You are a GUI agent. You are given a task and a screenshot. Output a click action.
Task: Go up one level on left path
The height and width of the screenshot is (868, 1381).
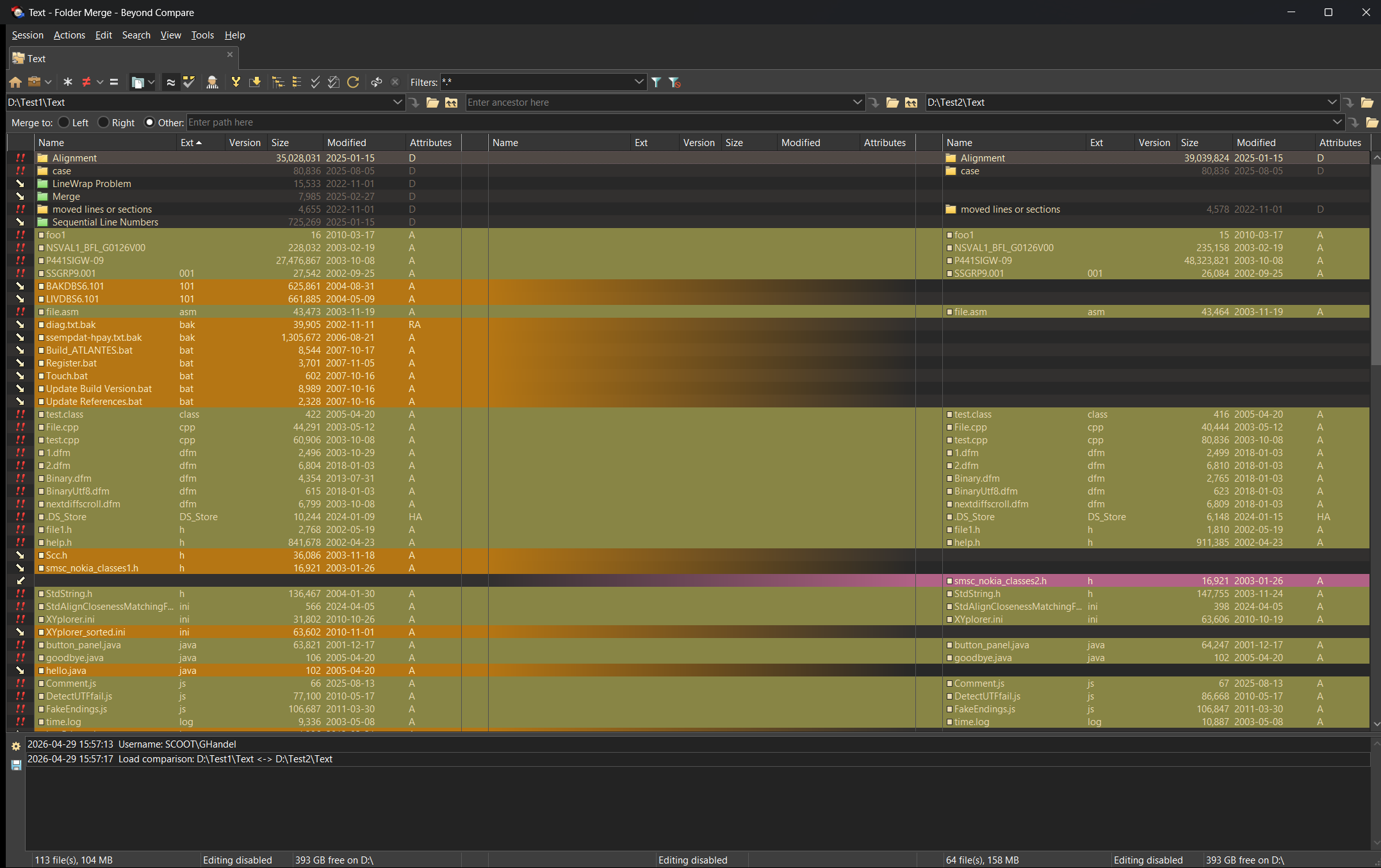[452, 102]
